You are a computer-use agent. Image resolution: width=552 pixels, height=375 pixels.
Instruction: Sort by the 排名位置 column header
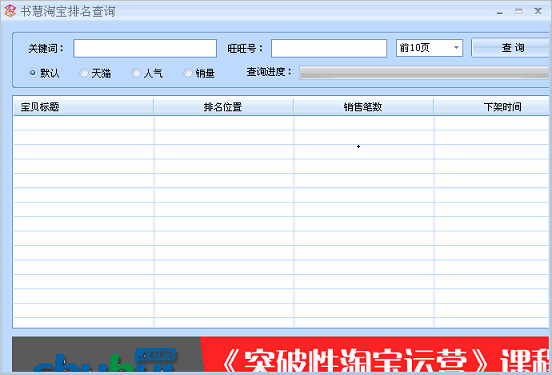223,107
